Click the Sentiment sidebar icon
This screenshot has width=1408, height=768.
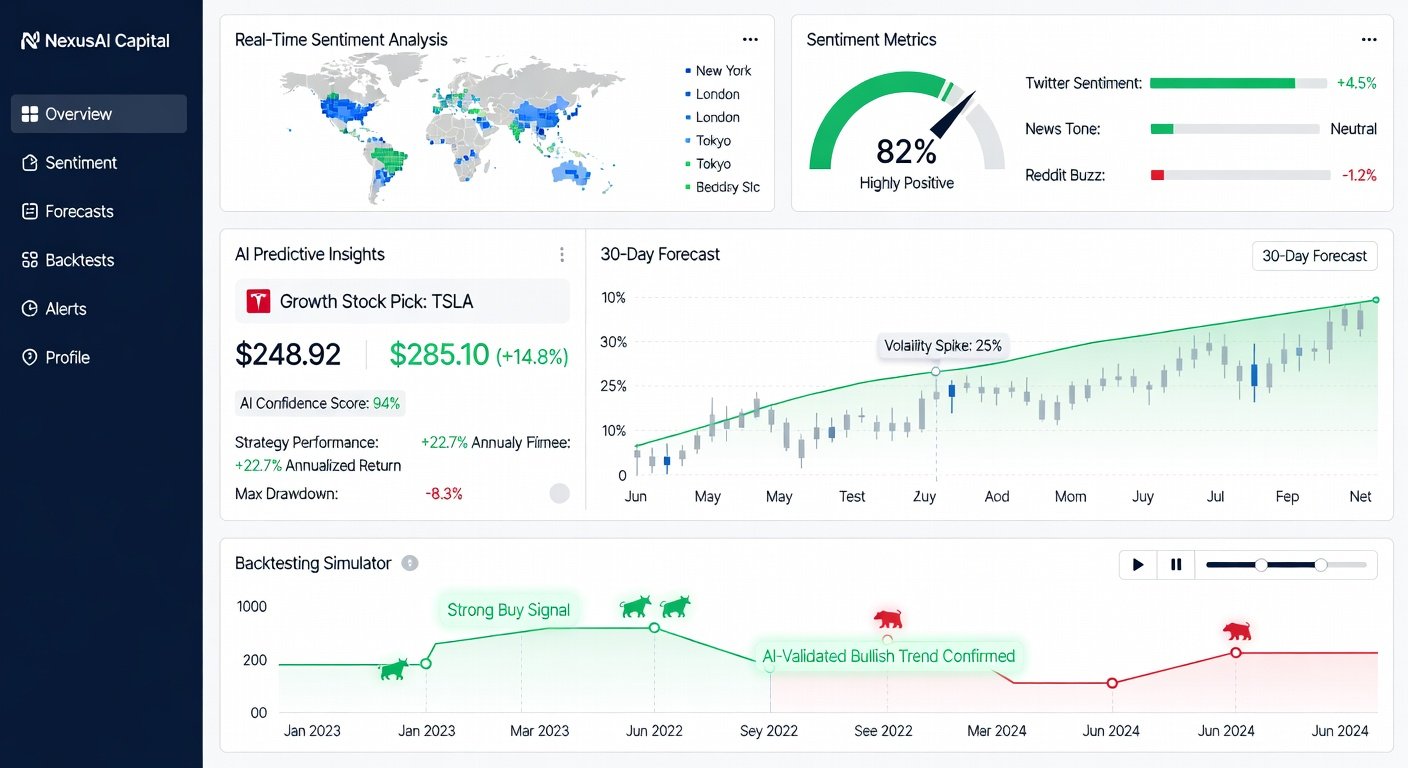[29, 163]
